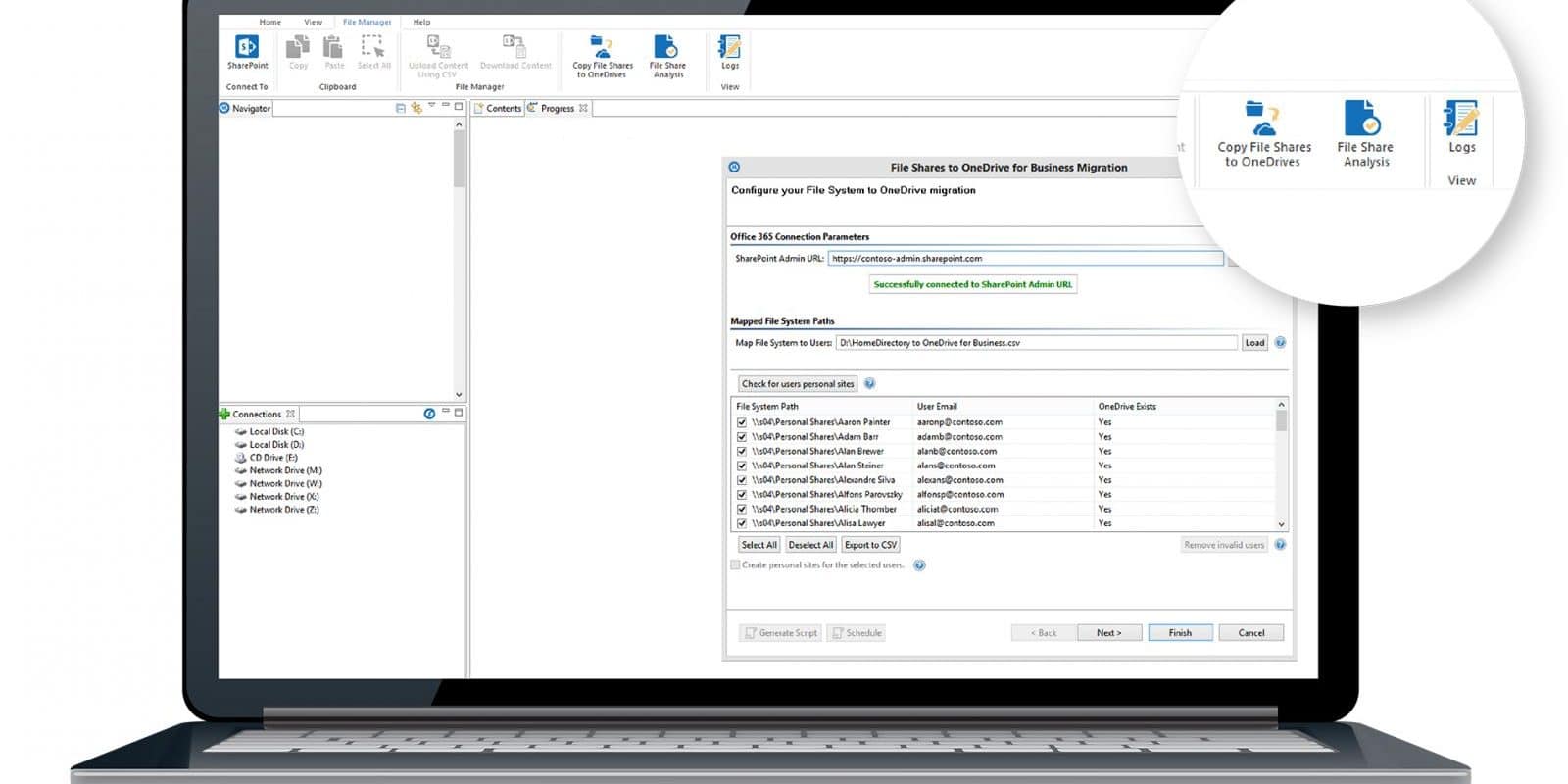
Task: Uncheck the Adam Barr share row
Action: click(x=742, y=437)
